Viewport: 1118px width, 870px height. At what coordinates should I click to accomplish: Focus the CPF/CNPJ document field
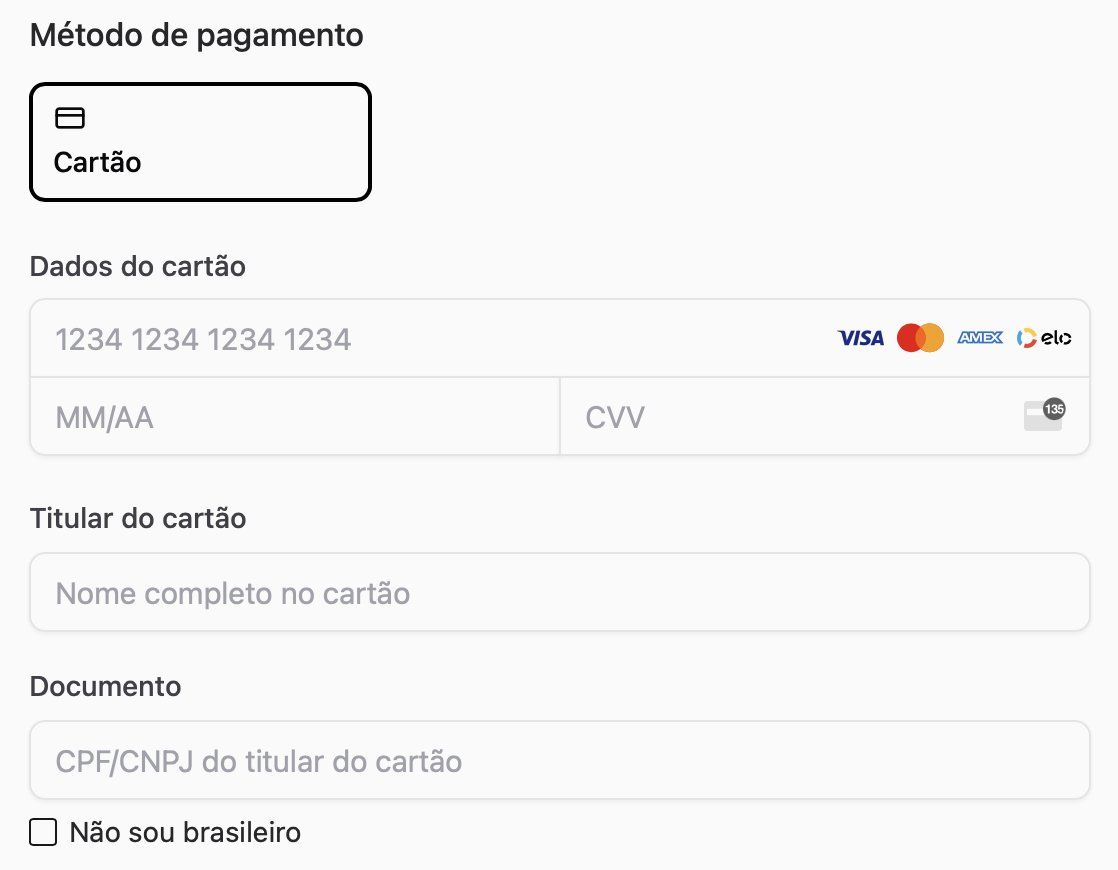(x=560, y=760)
